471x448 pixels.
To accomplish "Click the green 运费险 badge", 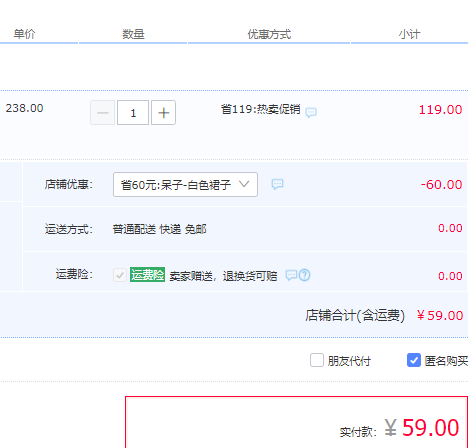I will [147, 275].
